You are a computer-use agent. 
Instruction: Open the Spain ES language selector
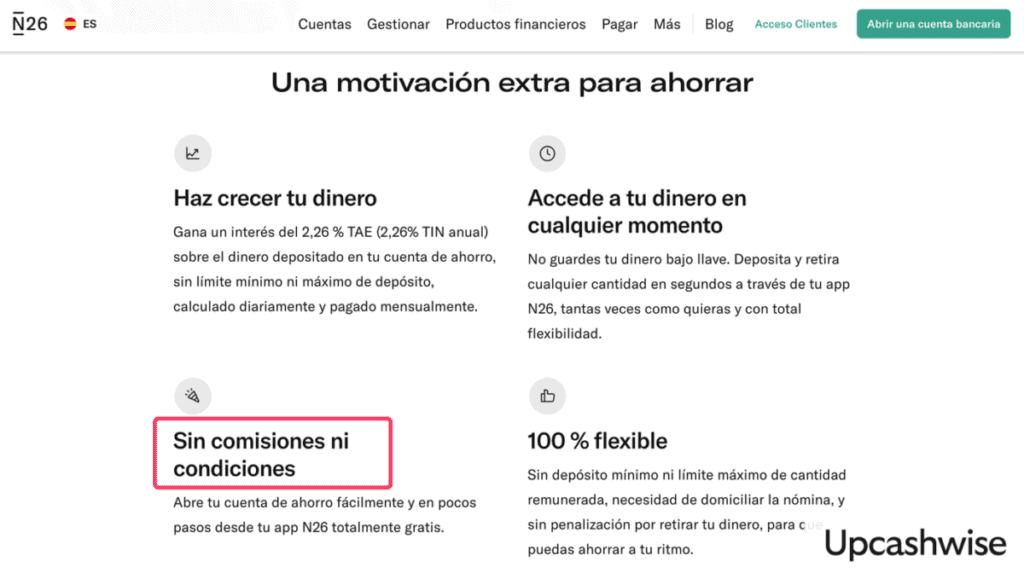pyautogui.click(x=80, y=24)
